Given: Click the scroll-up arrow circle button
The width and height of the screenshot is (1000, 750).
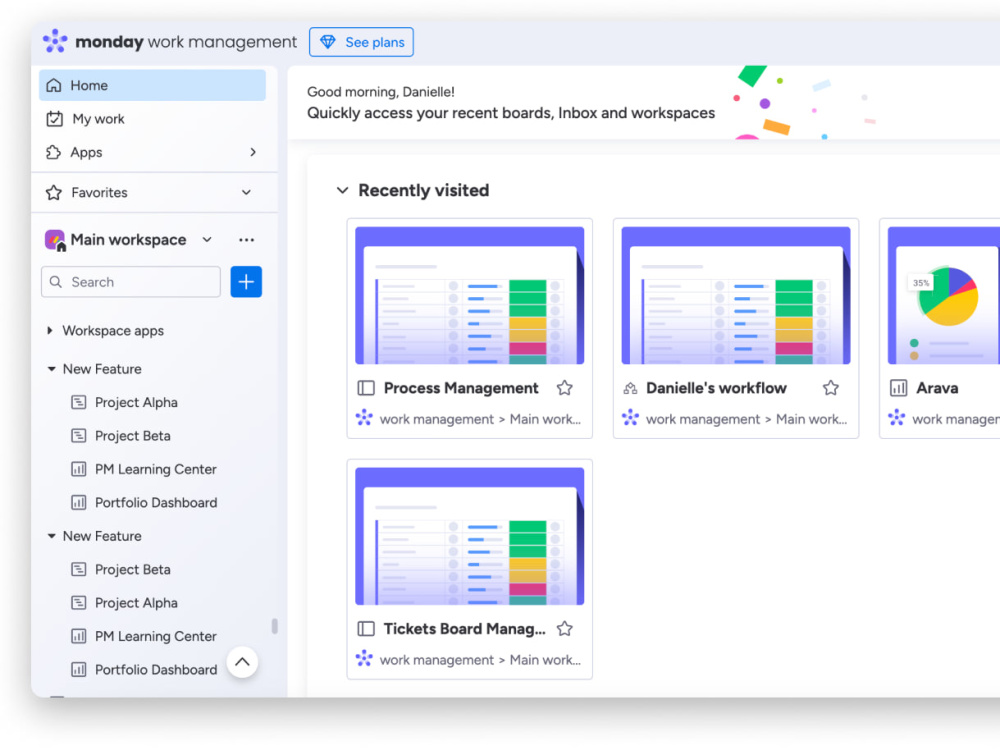Looking at the screenshot, I should tap(242, 662).
